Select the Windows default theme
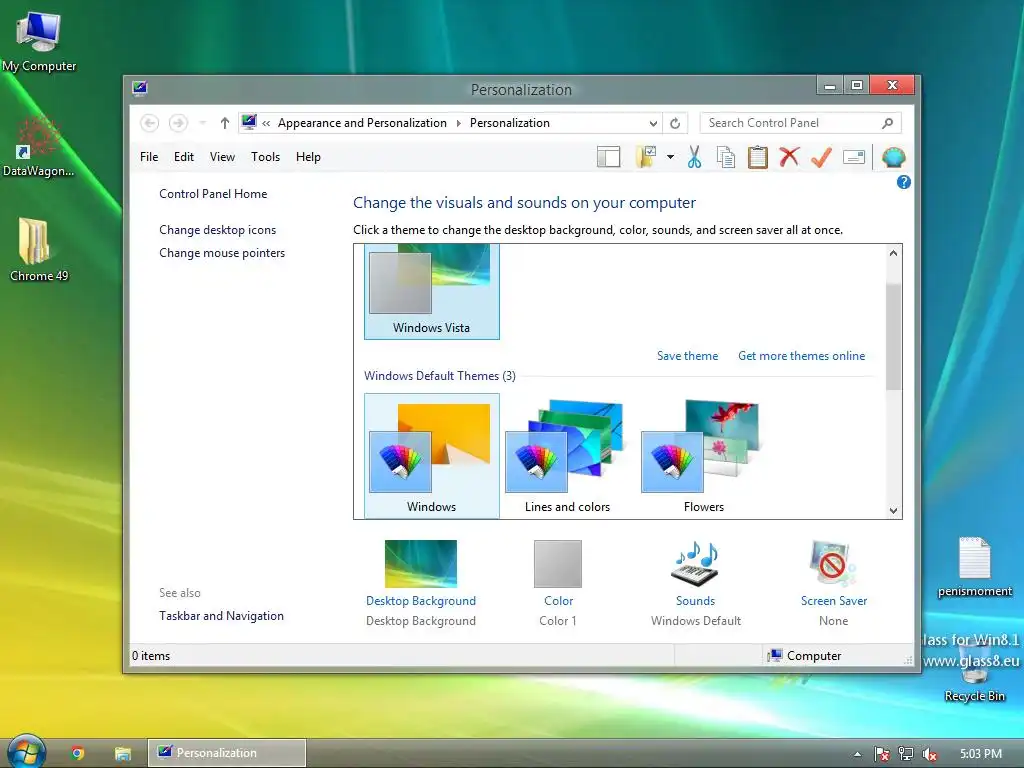This screenshot has width=1024, height=768. 432,456
